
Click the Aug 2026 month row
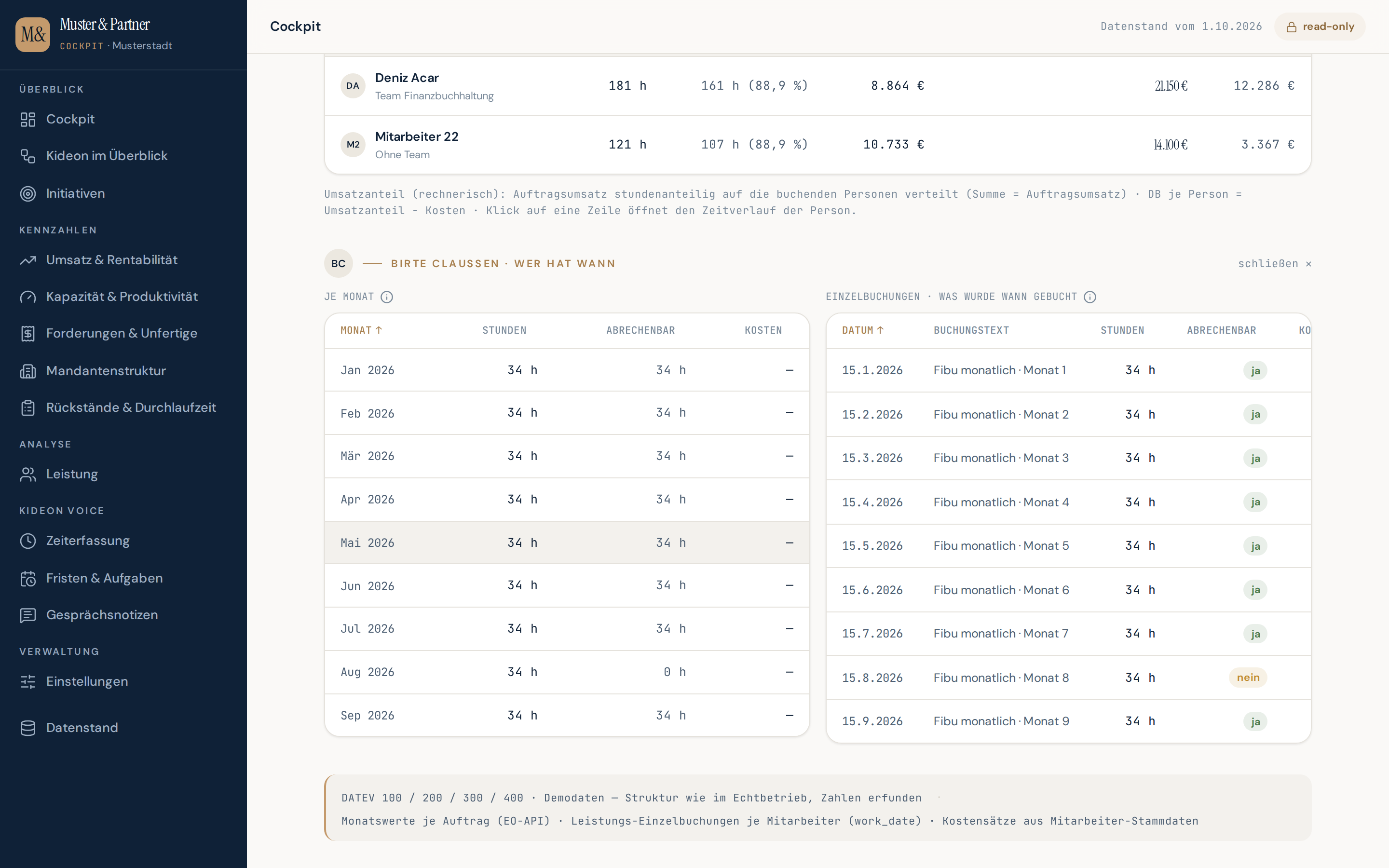pos(567,672)
